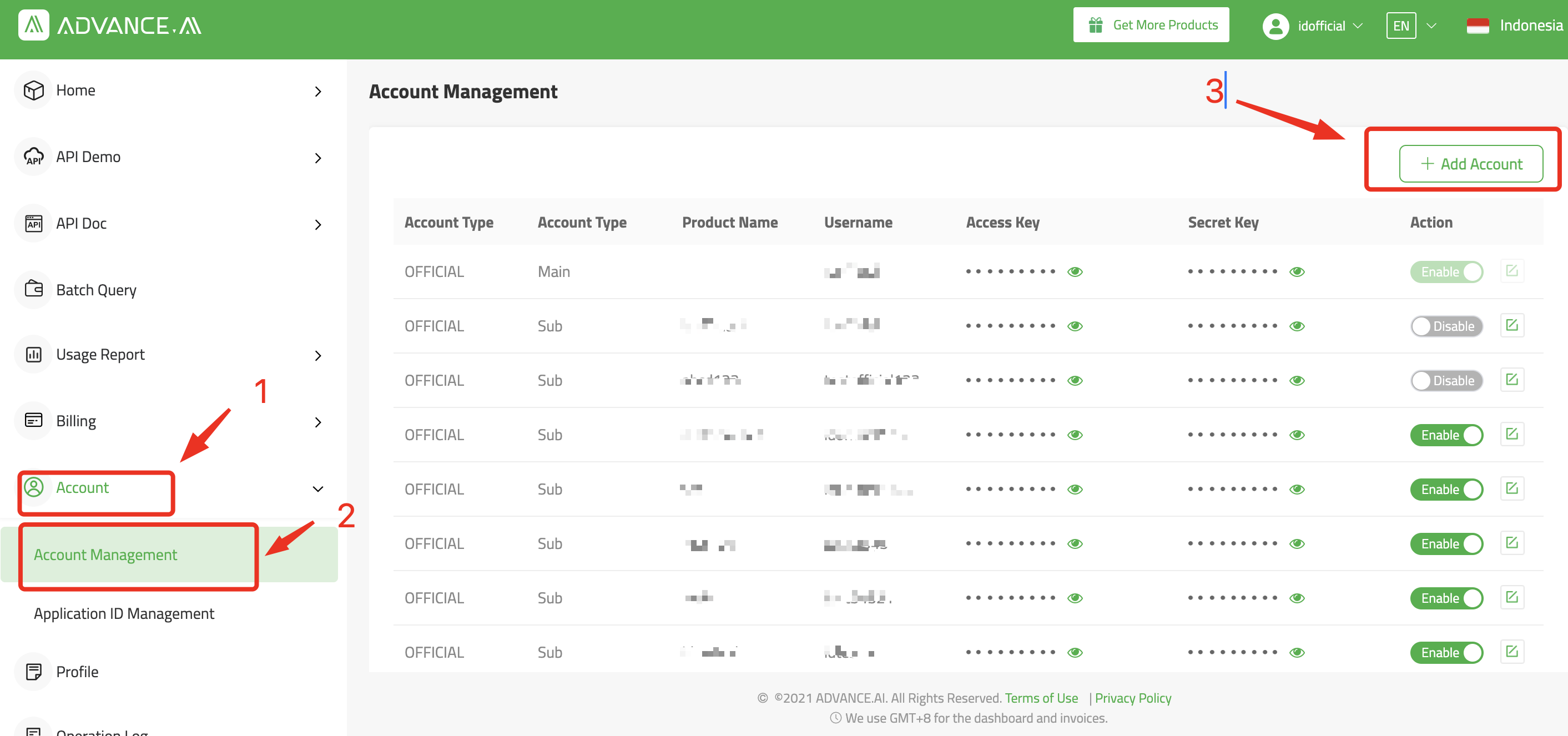Screen dimensions: 1568x736
Task: Open Application ID Management
Action: (124, 614)
